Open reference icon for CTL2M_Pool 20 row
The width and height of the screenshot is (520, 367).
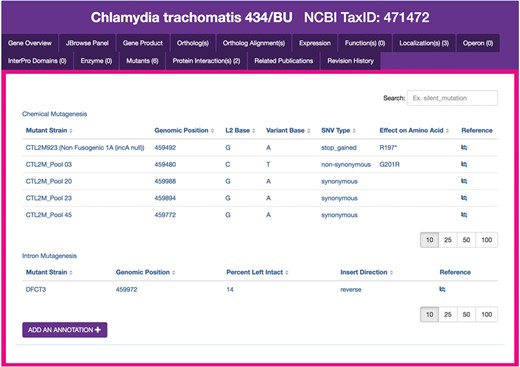coord(464,181)
